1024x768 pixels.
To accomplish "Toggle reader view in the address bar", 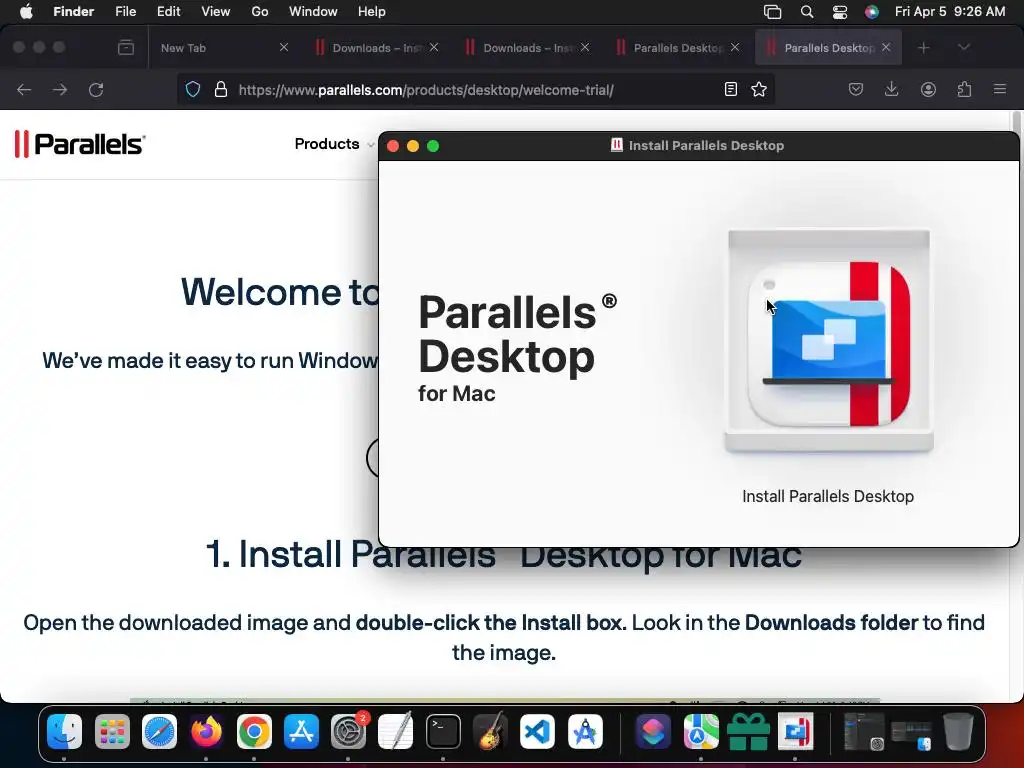I will click(x=731, y=89).
